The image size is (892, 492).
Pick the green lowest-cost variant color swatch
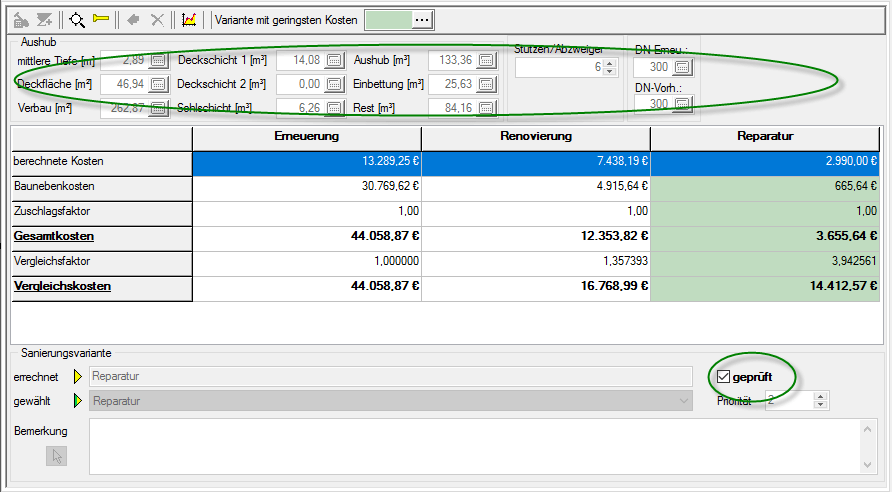pyautogui.click(x=388, y=19)
